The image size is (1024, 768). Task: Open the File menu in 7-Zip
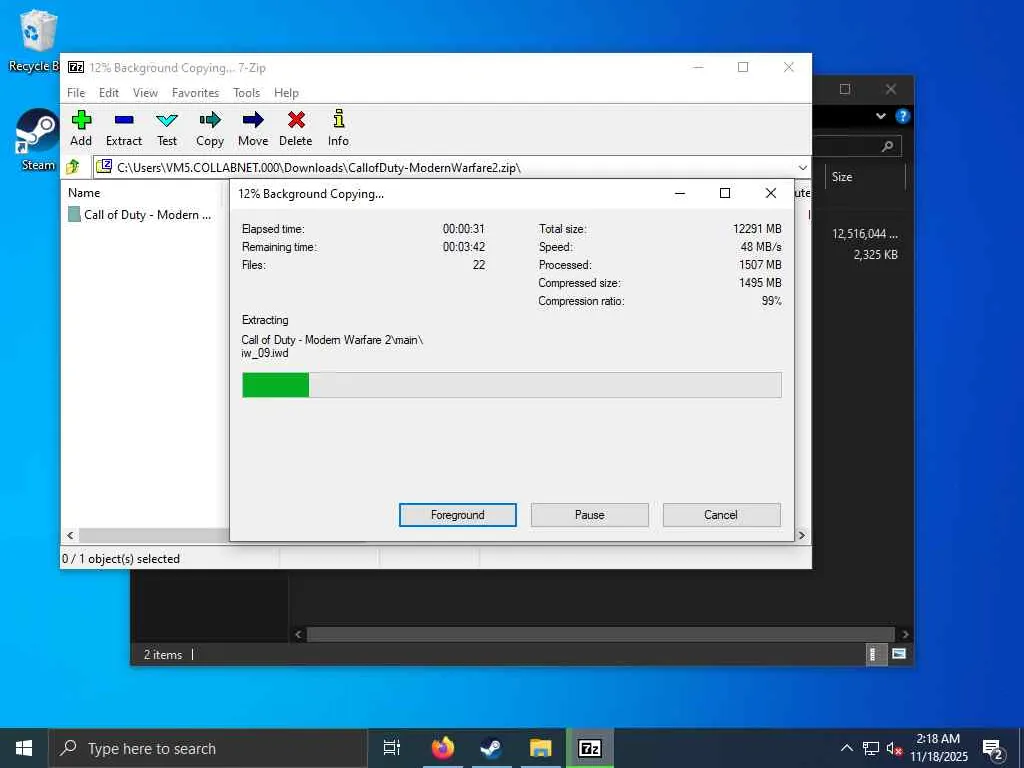pos(76,93)
